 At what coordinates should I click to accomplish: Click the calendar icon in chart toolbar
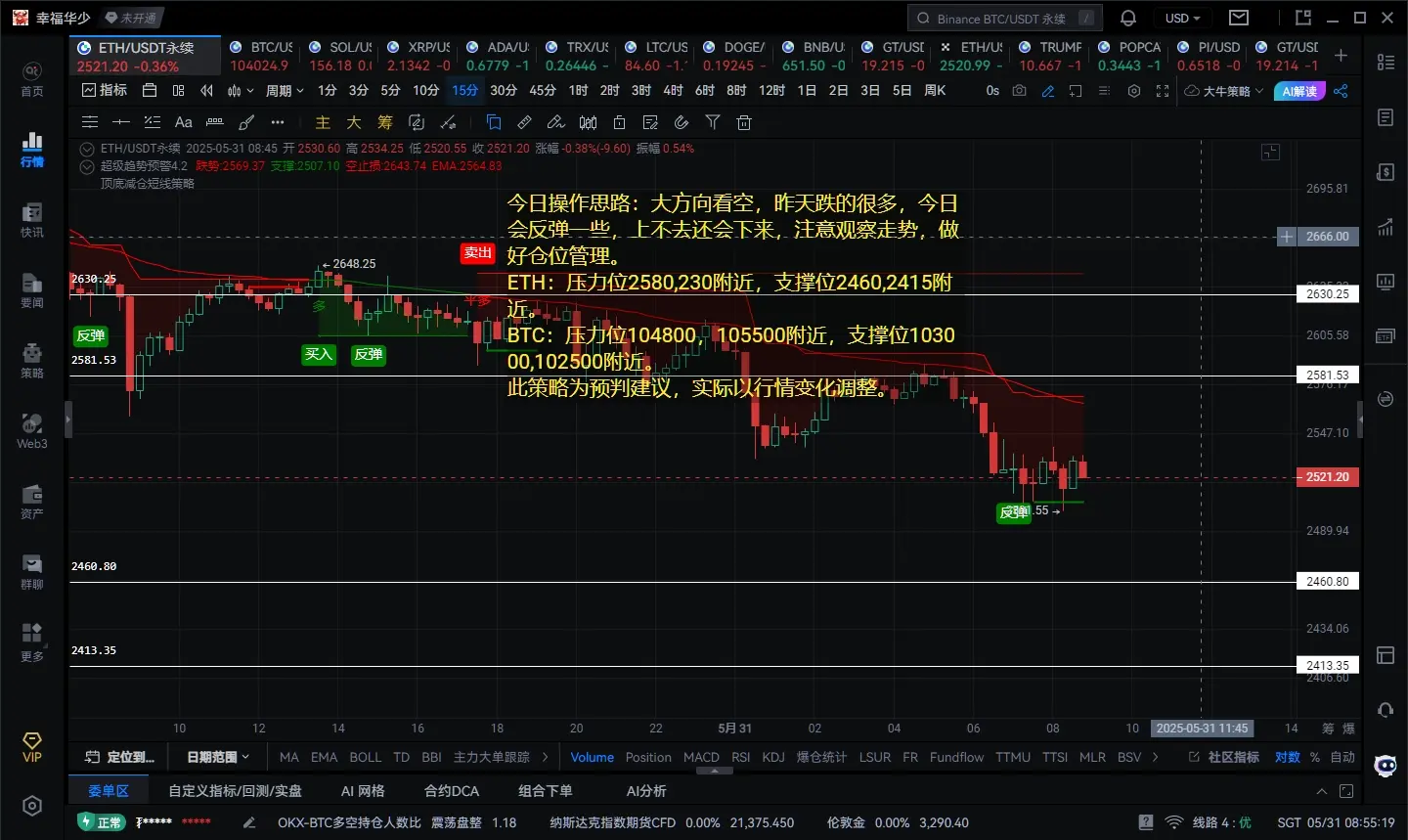[150, 91]
